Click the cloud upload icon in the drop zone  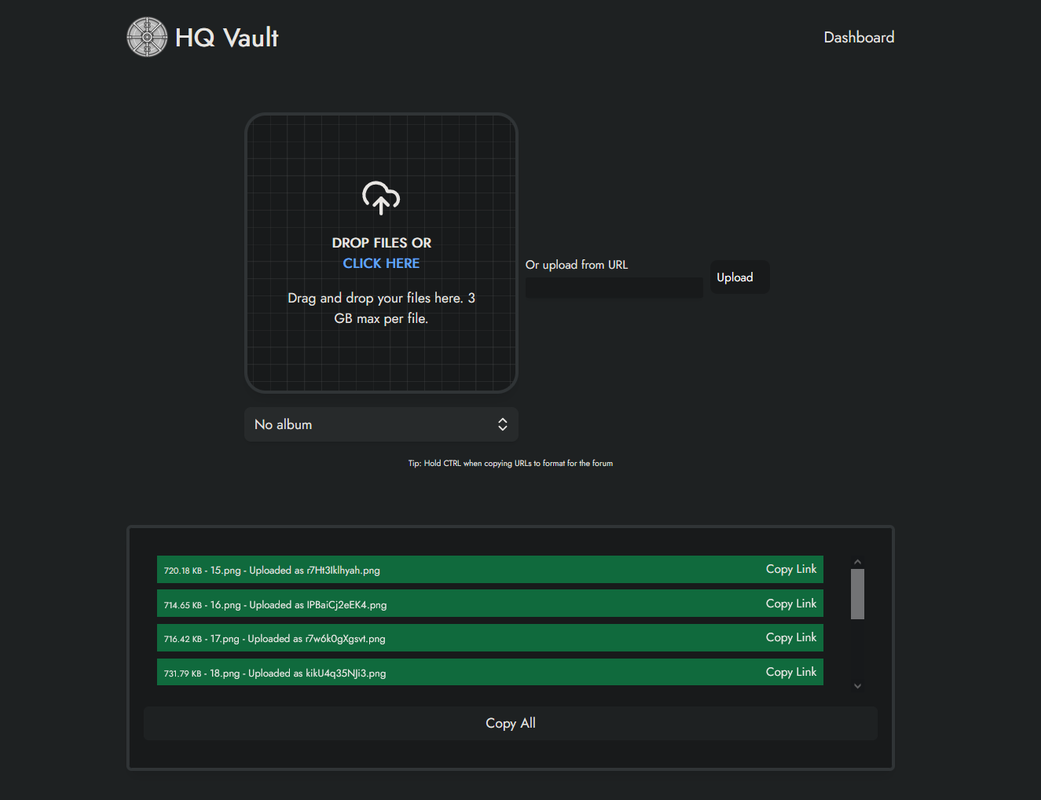[x=381, y=198]
